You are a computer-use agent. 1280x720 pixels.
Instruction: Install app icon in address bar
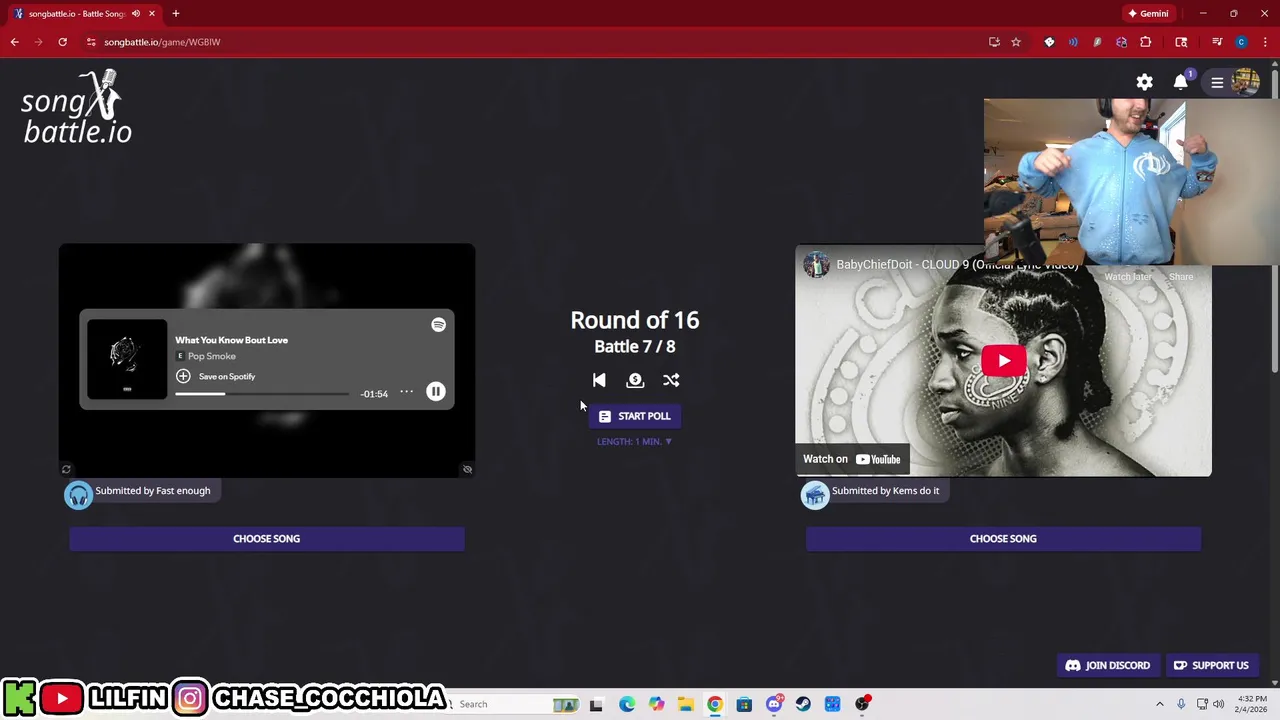994,42
